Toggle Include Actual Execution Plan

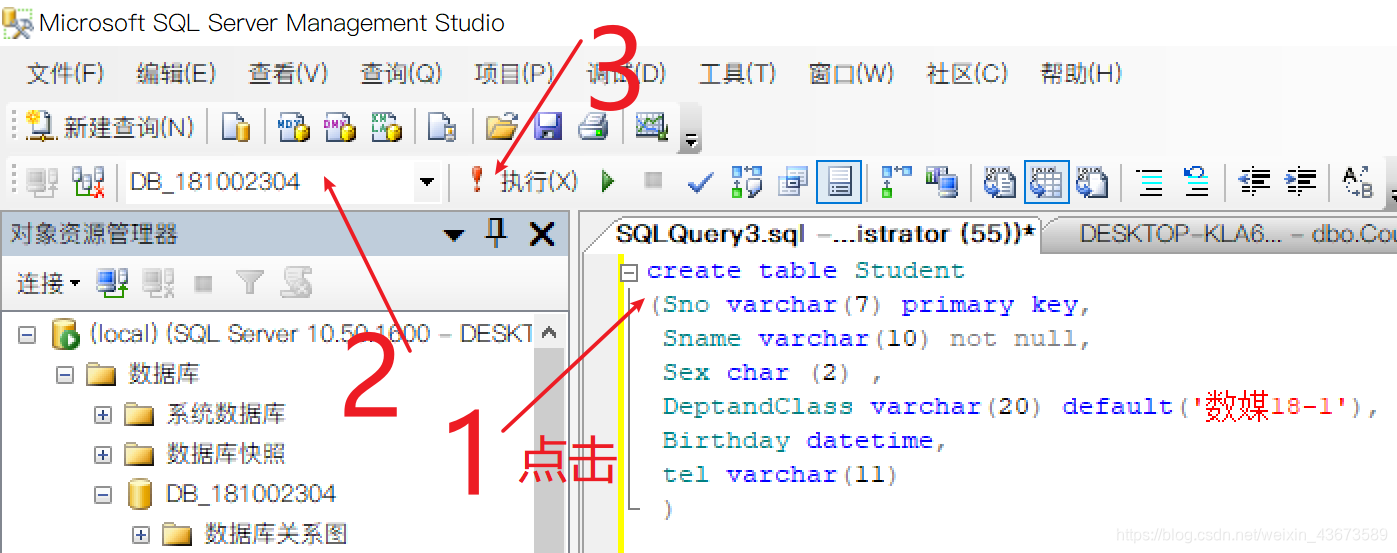click(896, 182)
